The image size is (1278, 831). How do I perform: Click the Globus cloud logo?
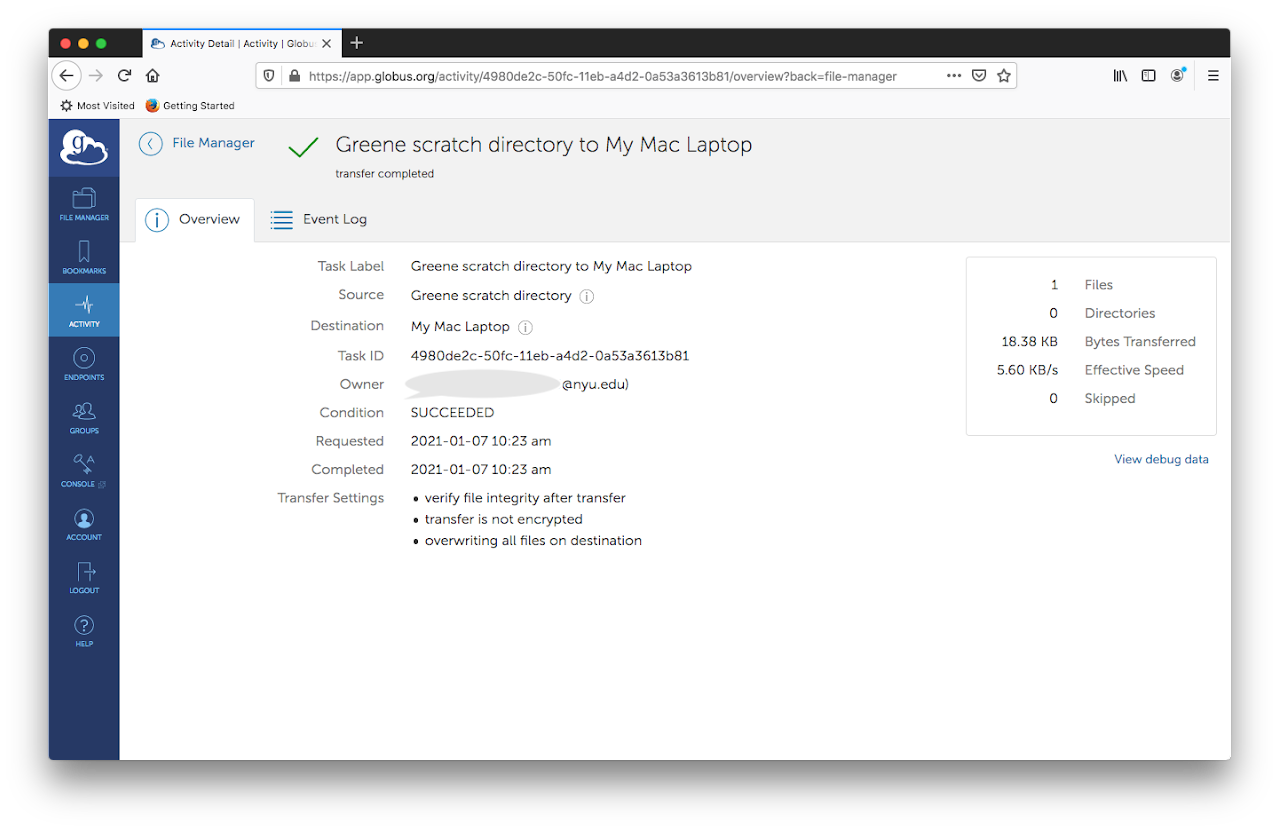click(84, 148)
